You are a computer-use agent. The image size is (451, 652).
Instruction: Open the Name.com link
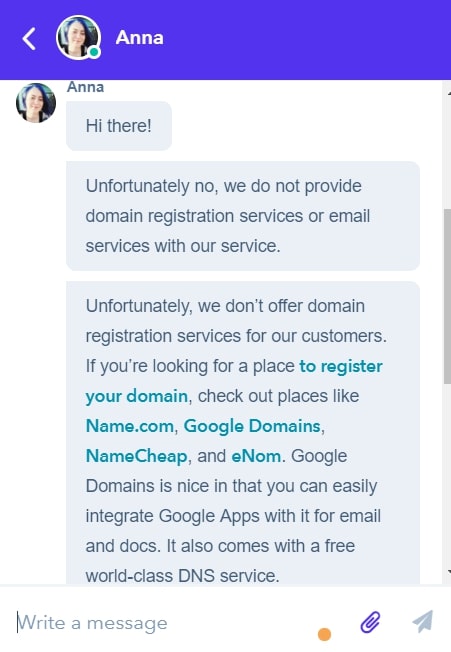point(129,426)
